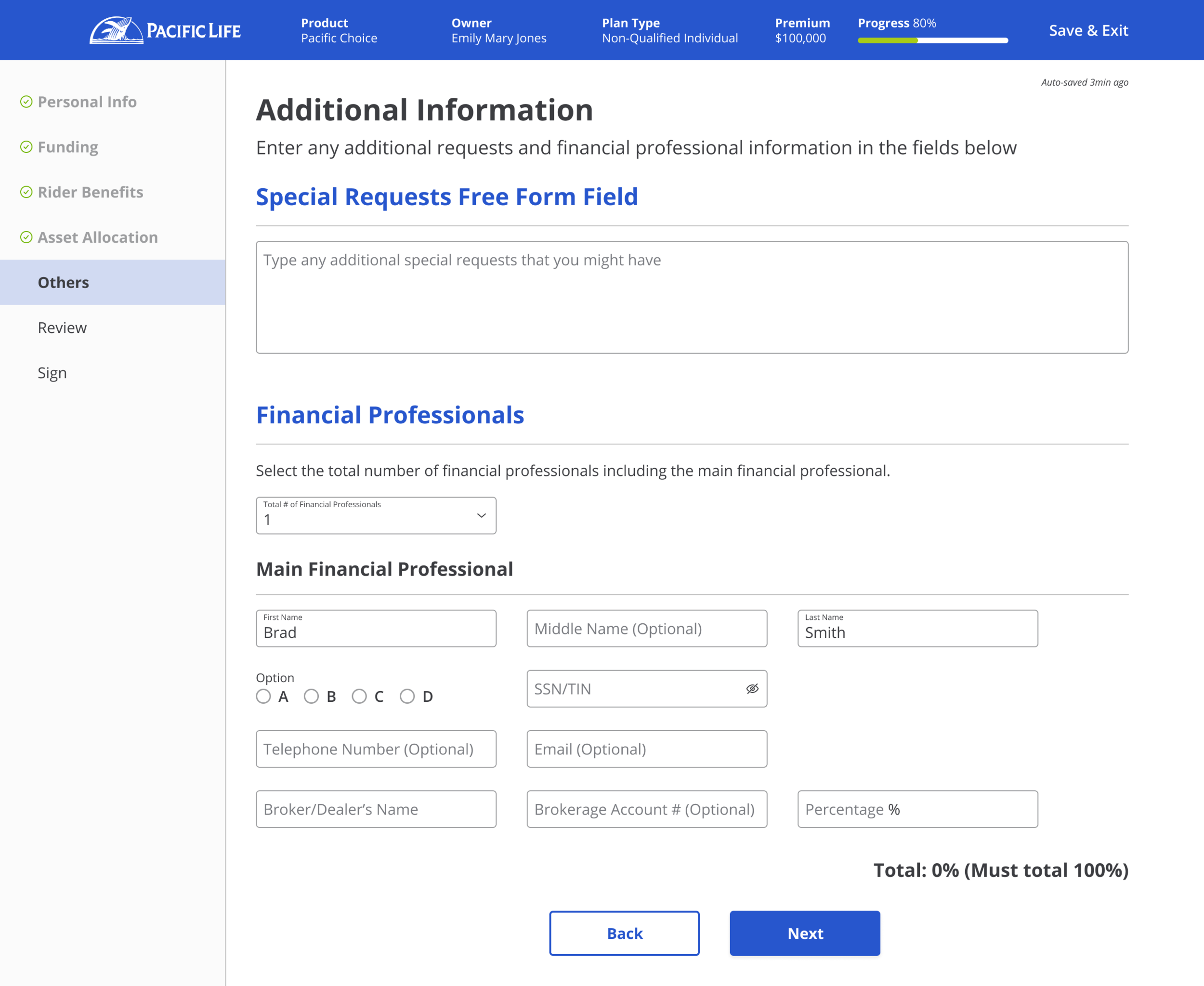1204x986 pixels.
Task: Choose Option D radio button
Action: (x=407, y=697)
